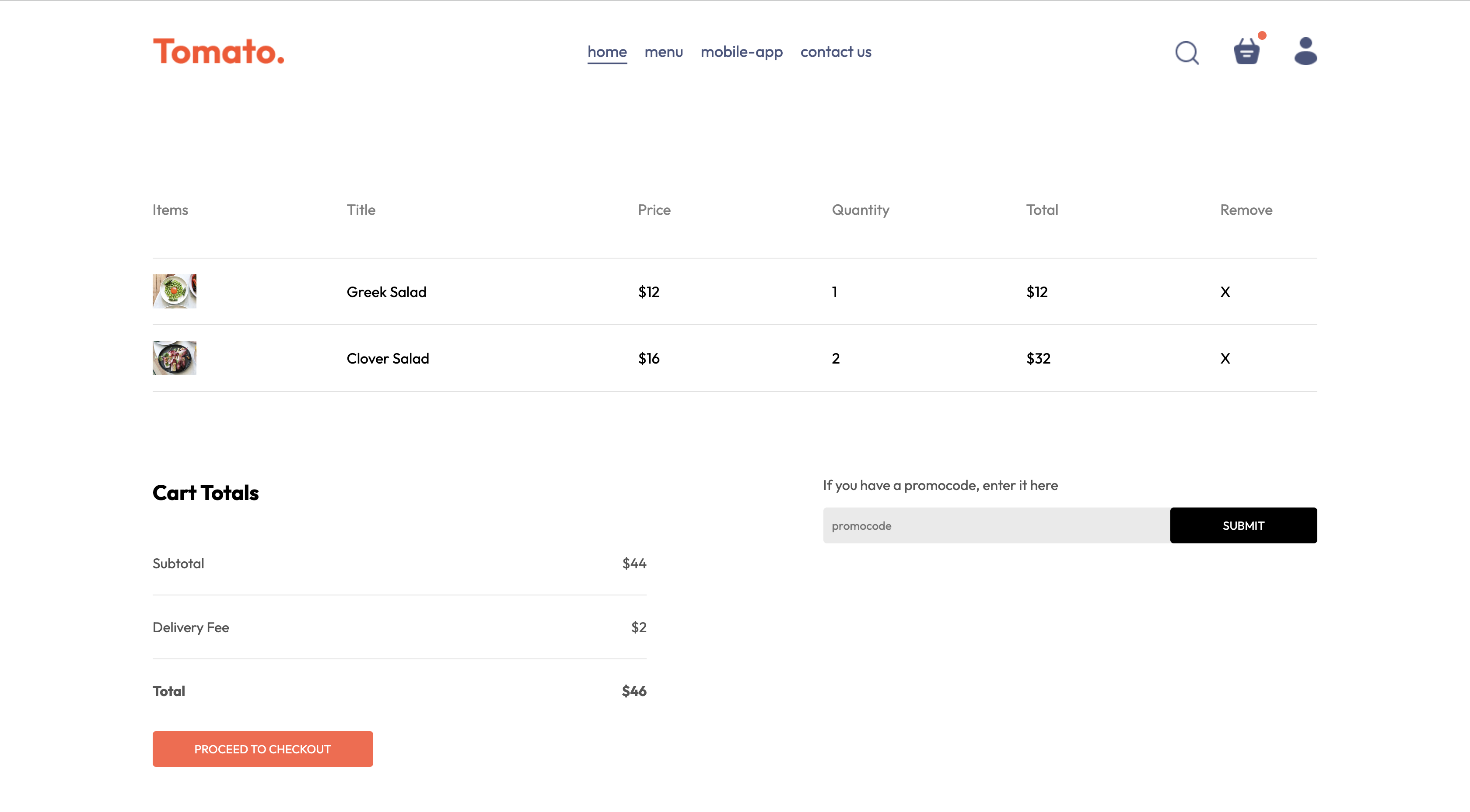The image size is (1470, 812).
Task: Open the shopping basket icon
Action: (x=1246, y=52)
